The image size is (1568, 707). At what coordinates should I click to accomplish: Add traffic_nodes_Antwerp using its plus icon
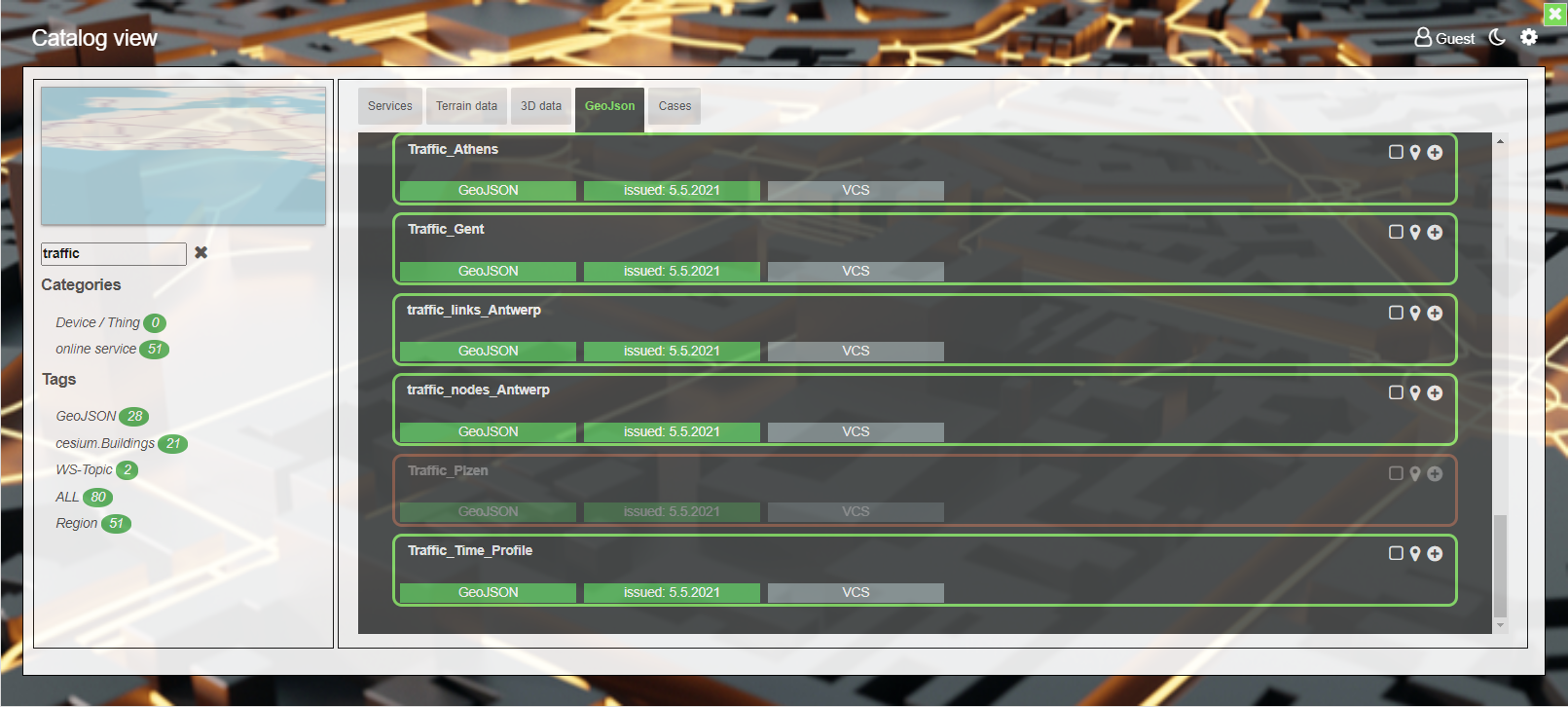point(1435,393)
